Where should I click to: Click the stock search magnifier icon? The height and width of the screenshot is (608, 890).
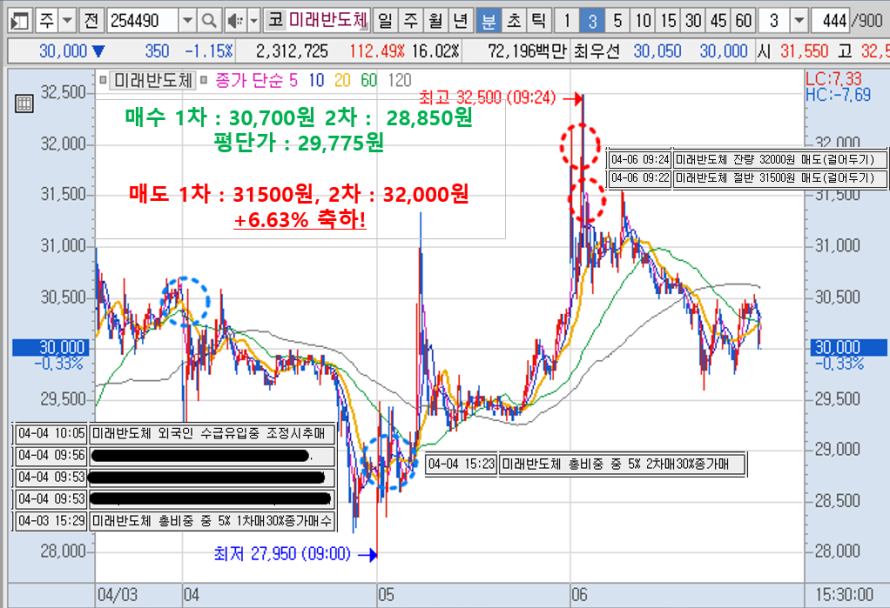click(x=209, y=20)
